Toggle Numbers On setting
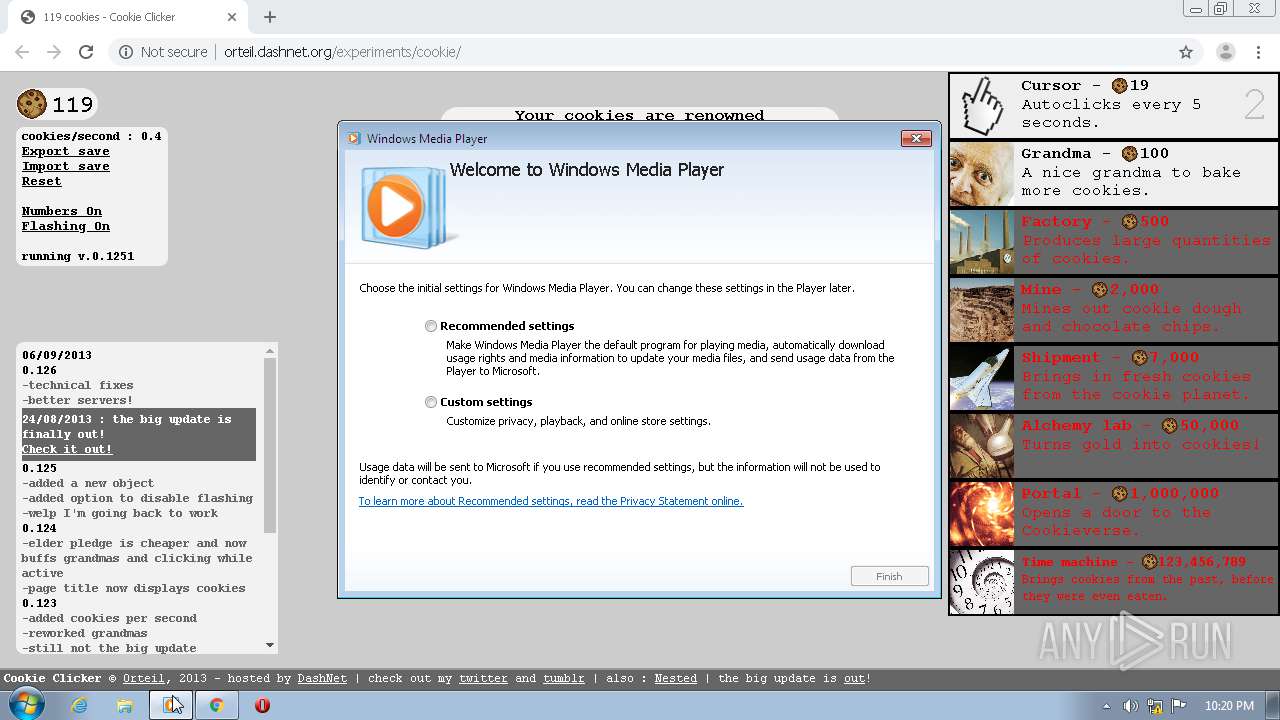The height and width of the screenshot is (720, 1280). 62,211
